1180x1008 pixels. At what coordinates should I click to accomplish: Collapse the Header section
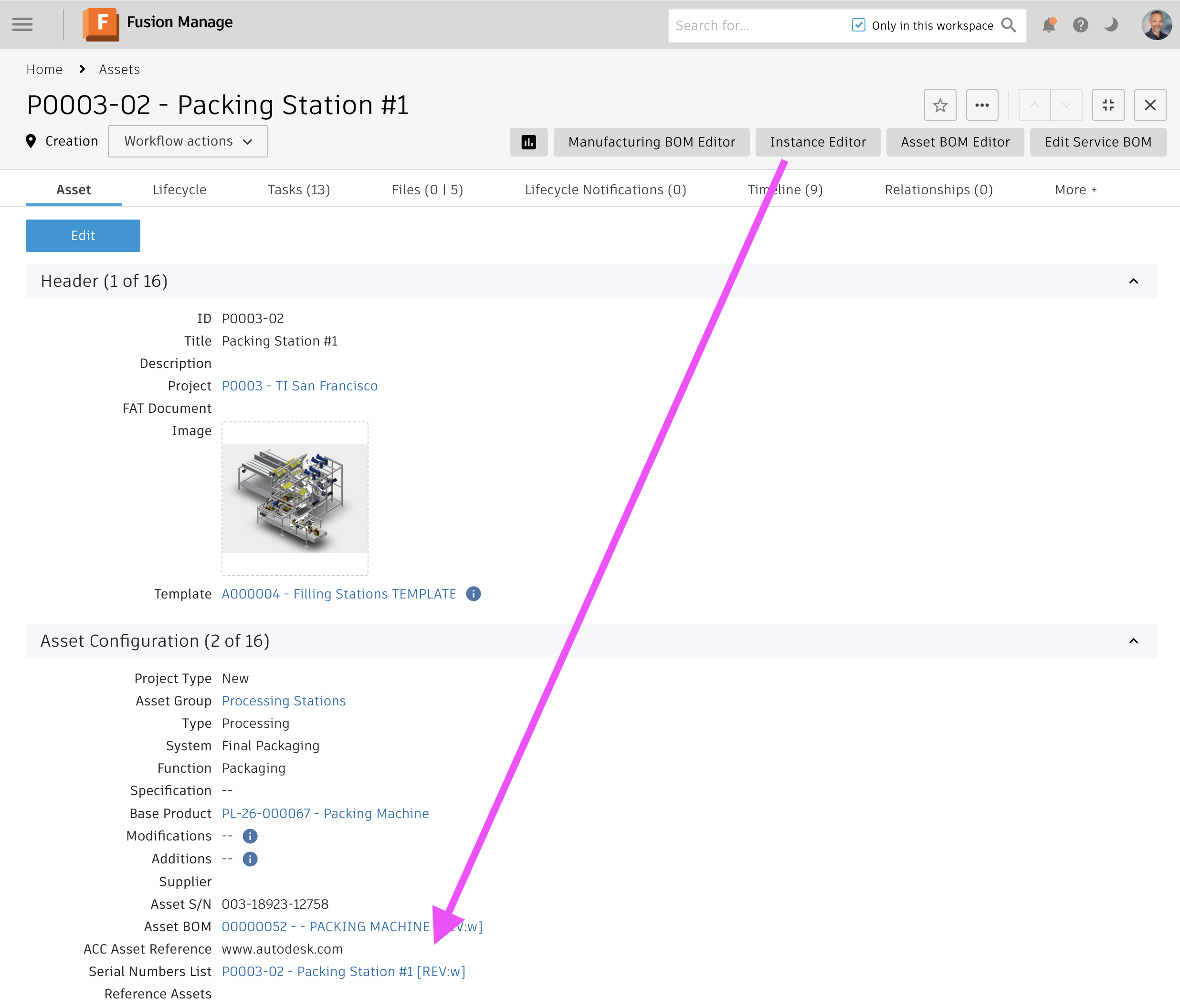coord(1133,281)
